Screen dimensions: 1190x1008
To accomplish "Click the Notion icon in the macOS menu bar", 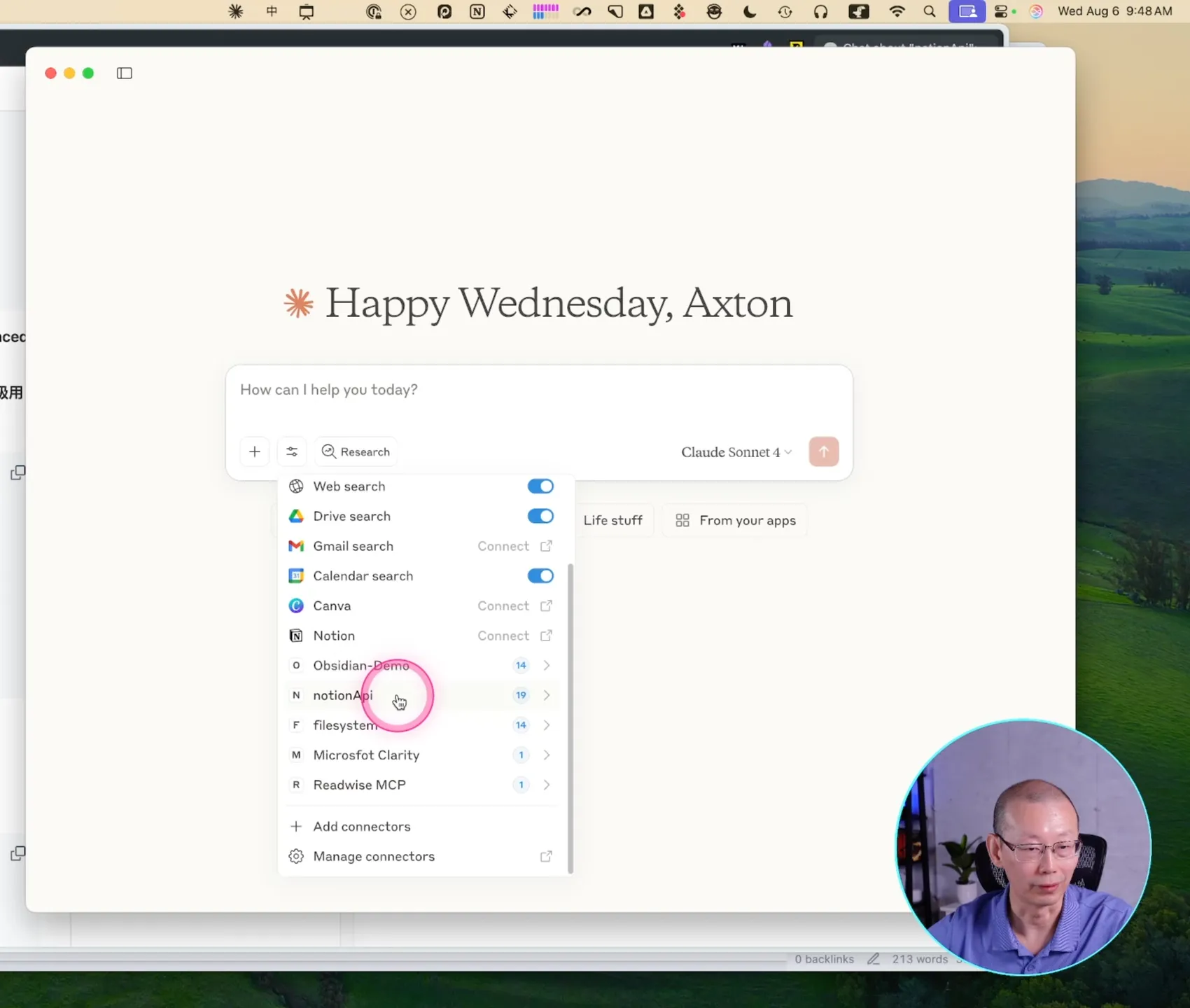I will [477, 11].
